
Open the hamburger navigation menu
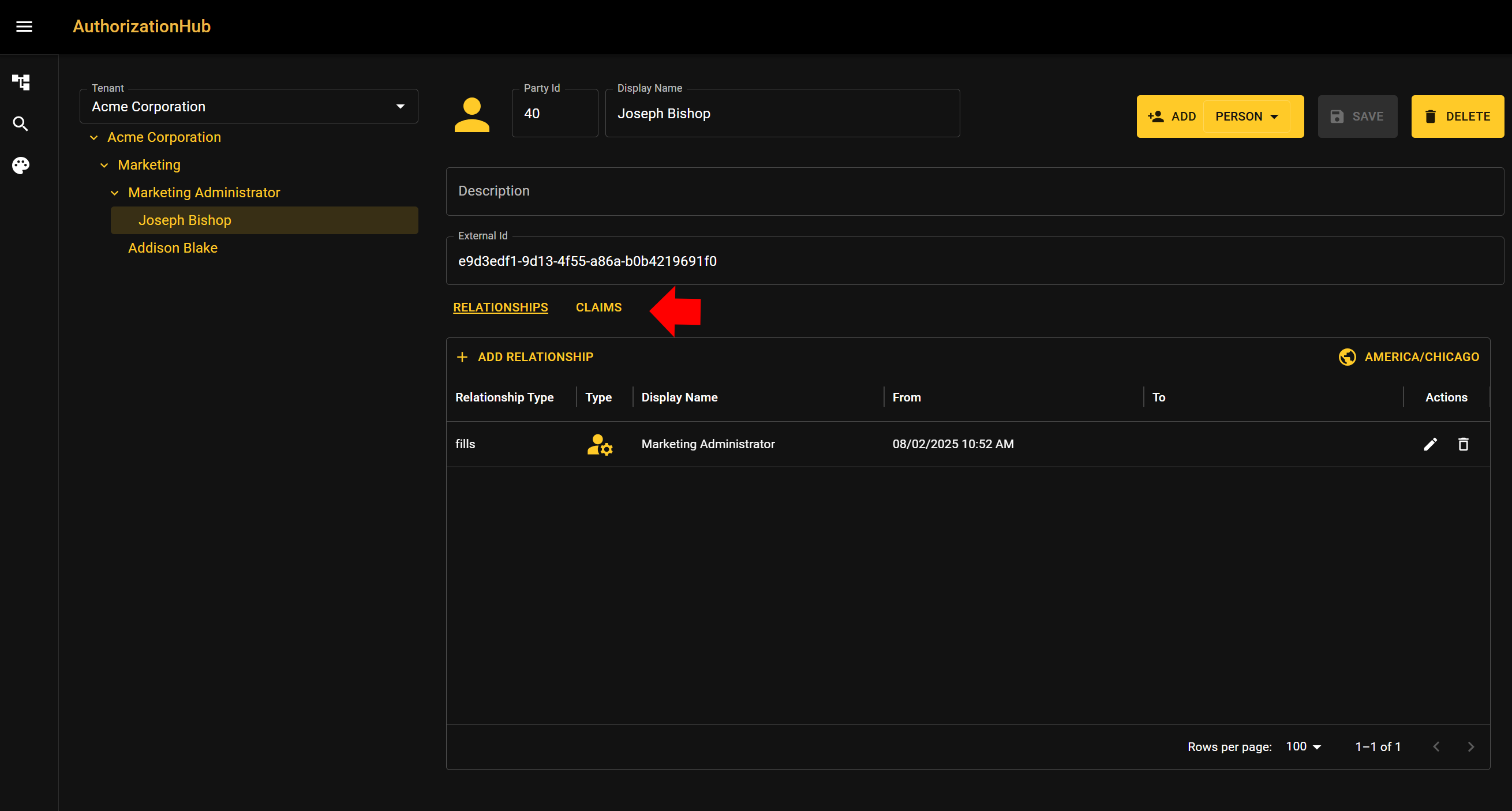(x=24, y=27)
